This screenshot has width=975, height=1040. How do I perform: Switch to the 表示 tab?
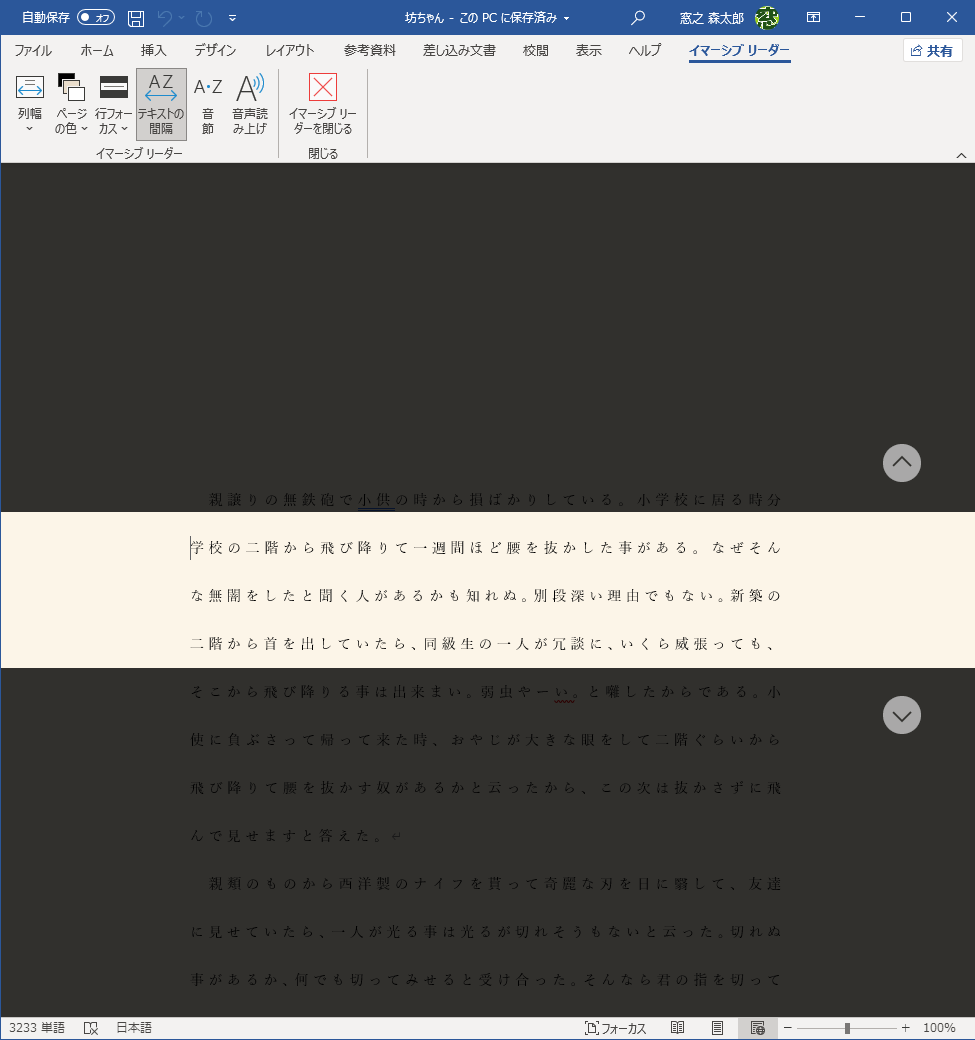coord(588,50)
